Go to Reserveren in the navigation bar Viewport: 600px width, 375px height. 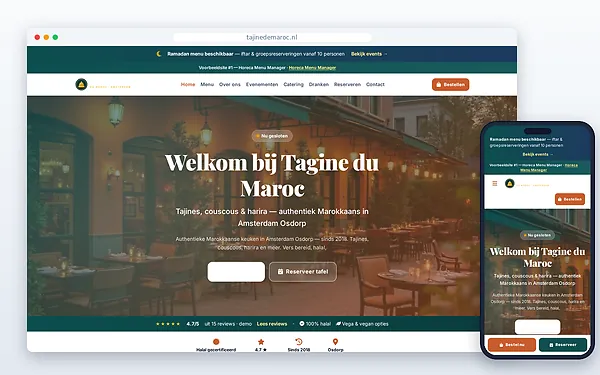(347, 85)
